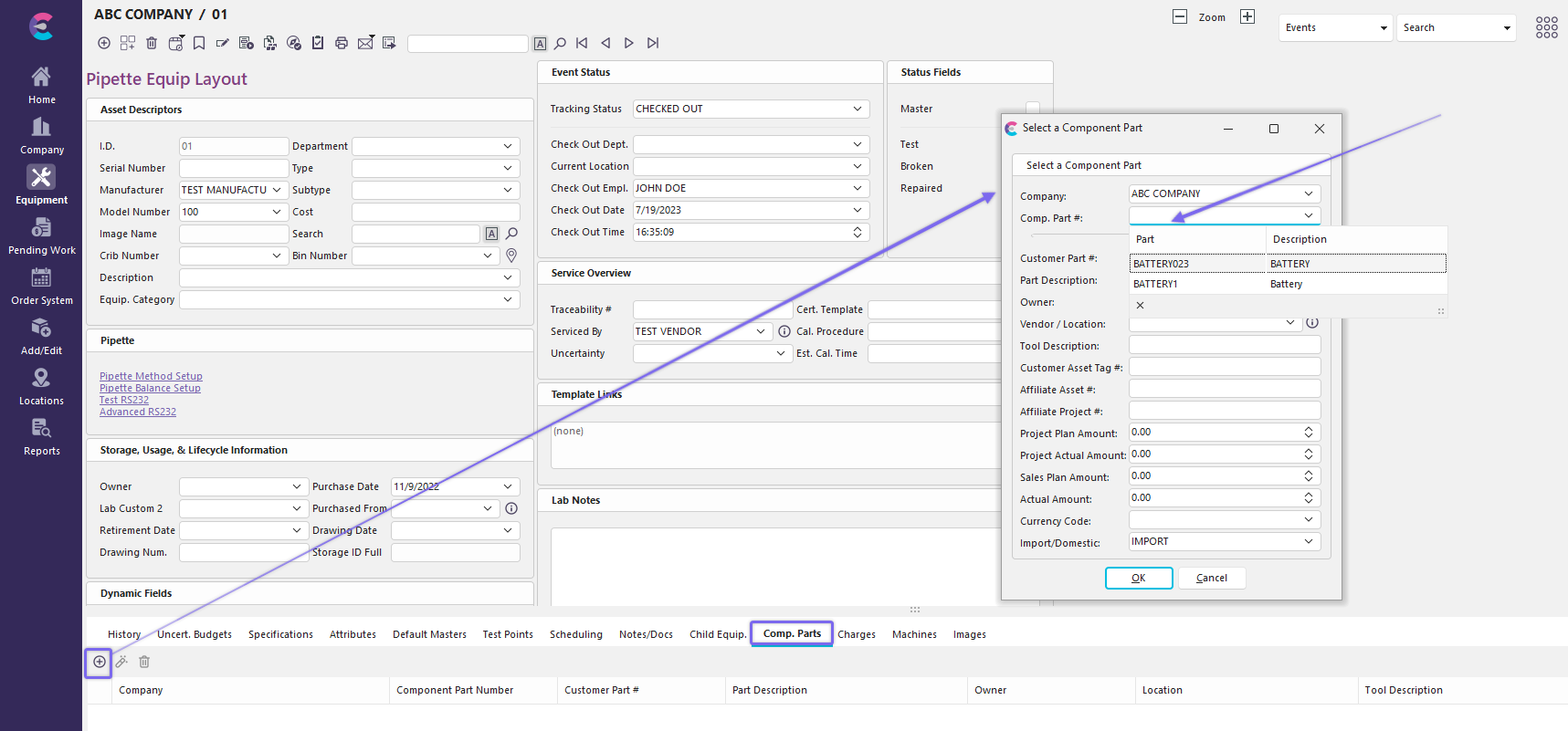Click the print icon in the toolbar

pos(342,43)
